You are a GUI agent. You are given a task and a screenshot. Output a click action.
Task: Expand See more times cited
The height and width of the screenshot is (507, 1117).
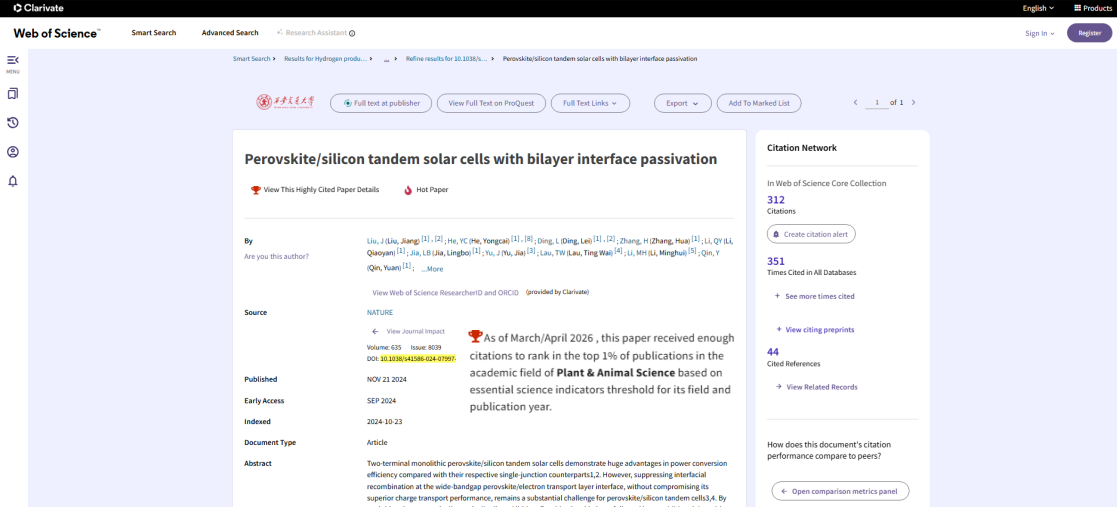pyautogui.click(x=814, y=296)
